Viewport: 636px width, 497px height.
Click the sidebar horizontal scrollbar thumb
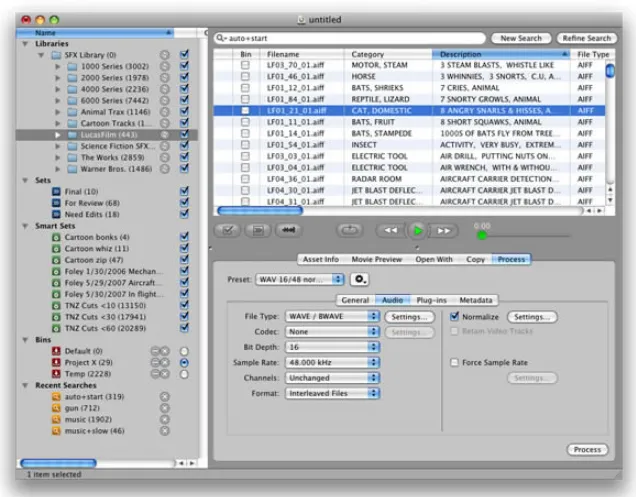[x=58, y=463]
